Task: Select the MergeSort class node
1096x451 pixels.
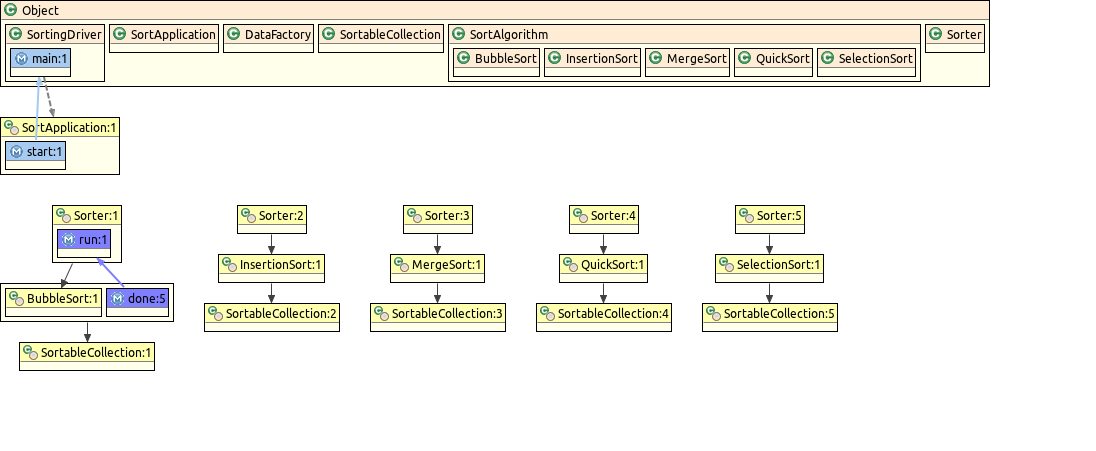Action: 687,60
